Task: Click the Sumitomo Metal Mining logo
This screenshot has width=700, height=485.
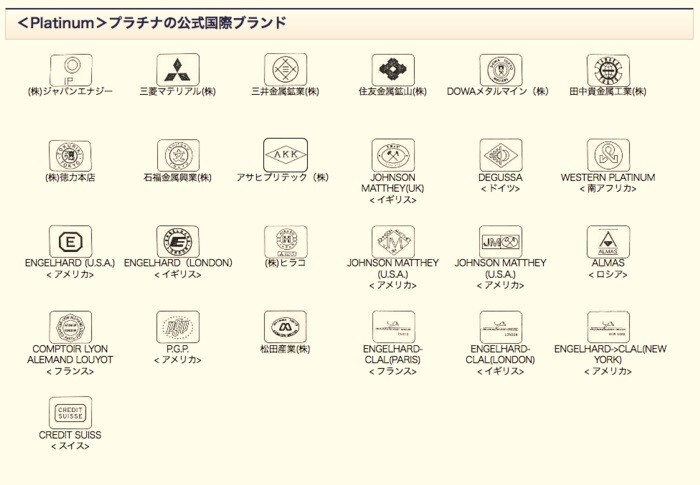Action: click(x=393, y=70)
